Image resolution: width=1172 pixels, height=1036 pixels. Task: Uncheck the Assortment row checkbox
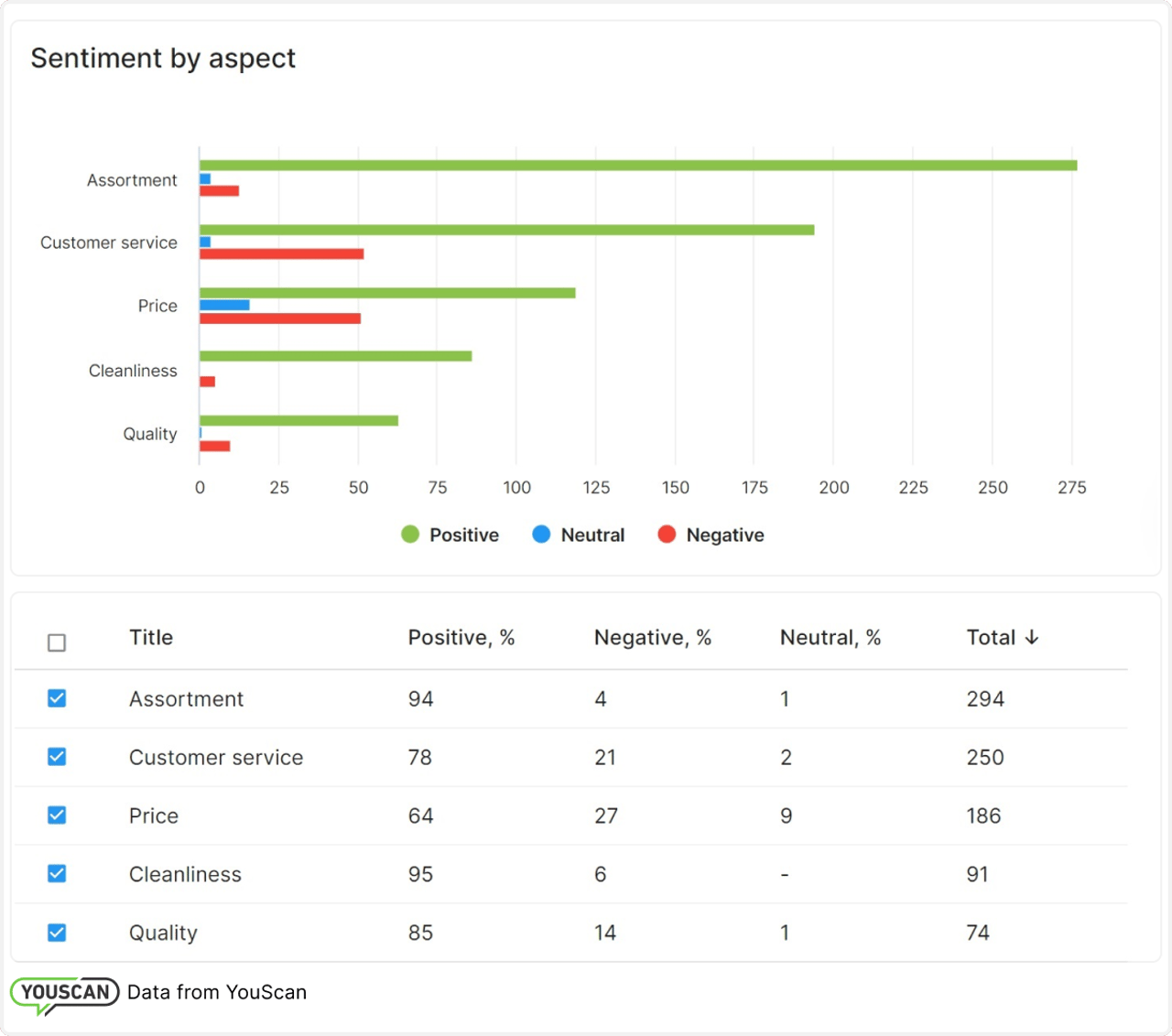click(57, 698)
